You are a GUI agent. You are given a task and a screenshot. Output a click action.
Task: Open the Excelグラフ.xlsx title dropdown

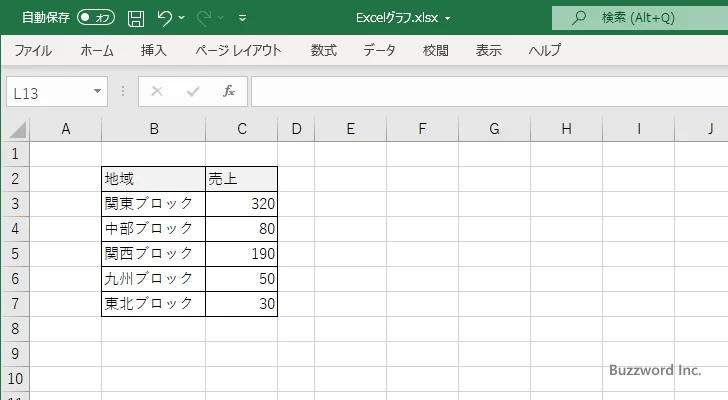[448, 19]
